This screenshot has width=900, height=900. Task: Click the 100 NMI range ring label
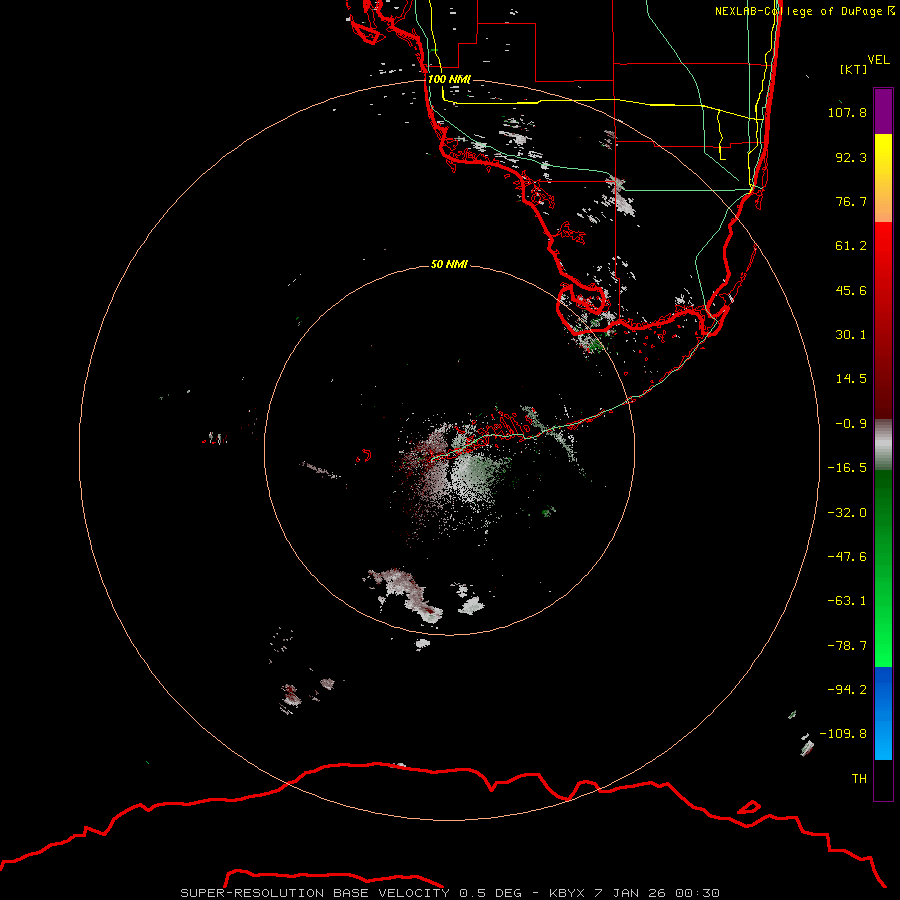pyautogui.click(x=449, y=79)
